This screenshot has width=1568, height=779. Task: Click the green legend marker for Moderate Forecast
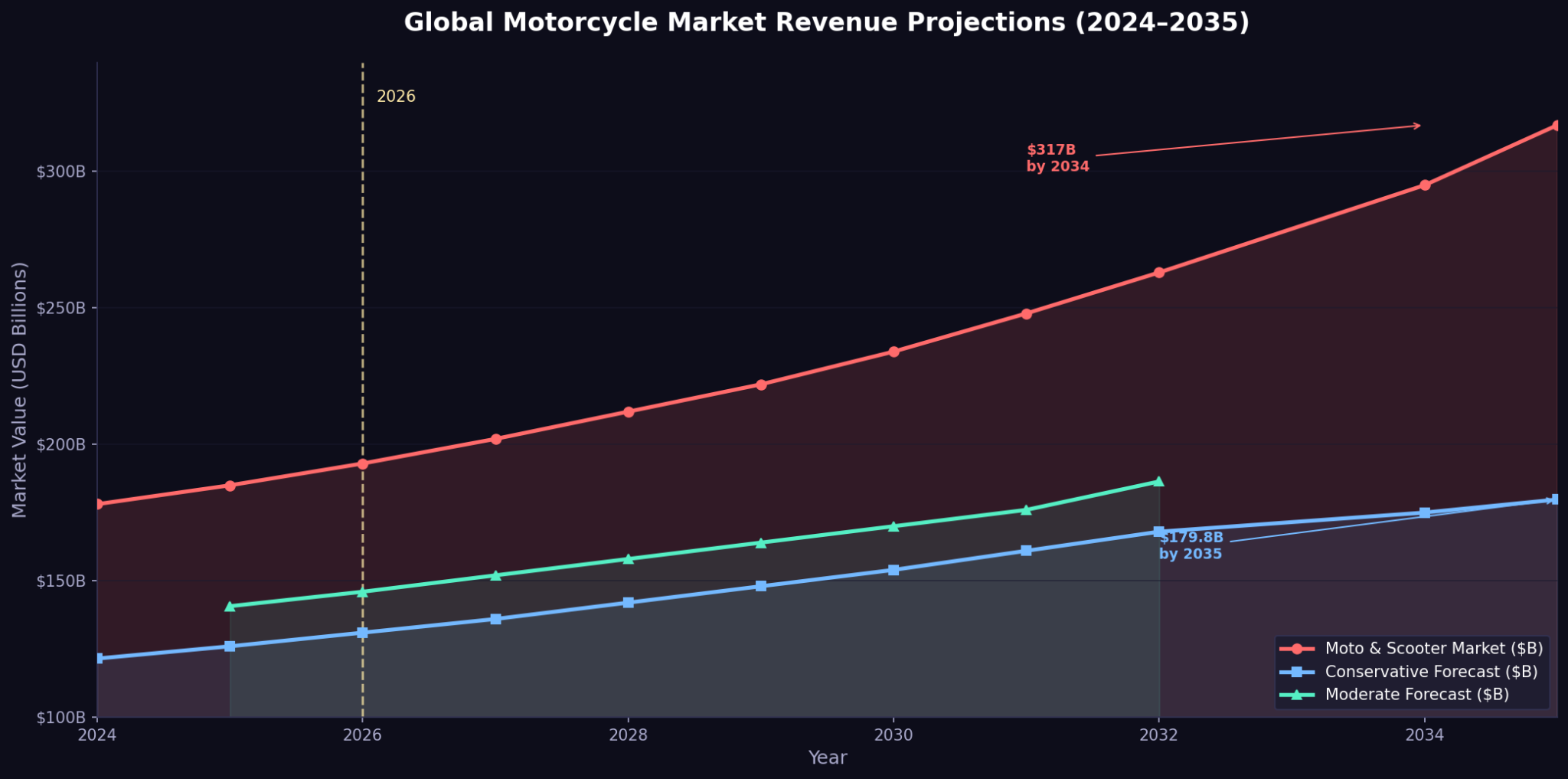[x=1297, y=695]
